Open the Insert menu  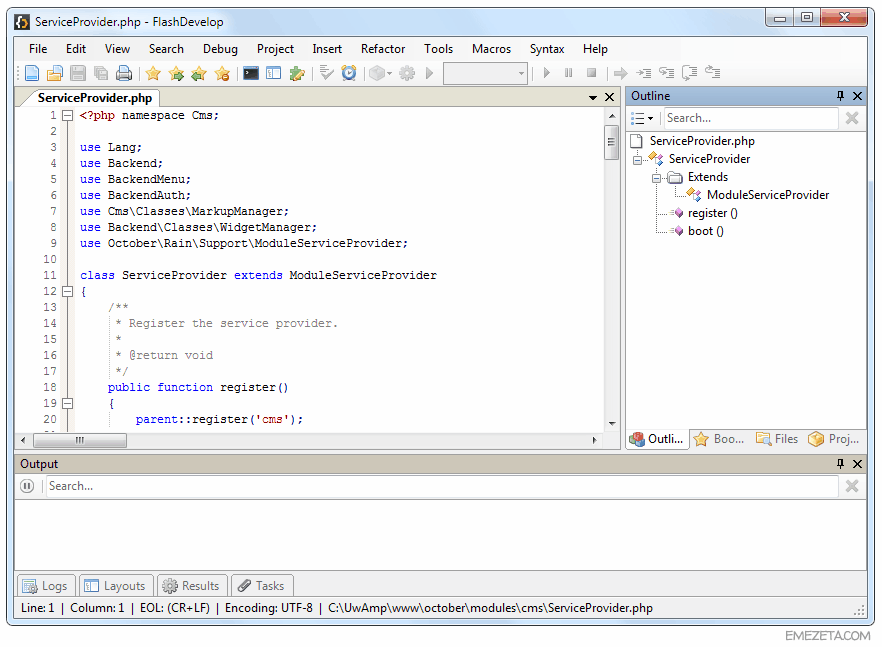click(x=327, y=49)
